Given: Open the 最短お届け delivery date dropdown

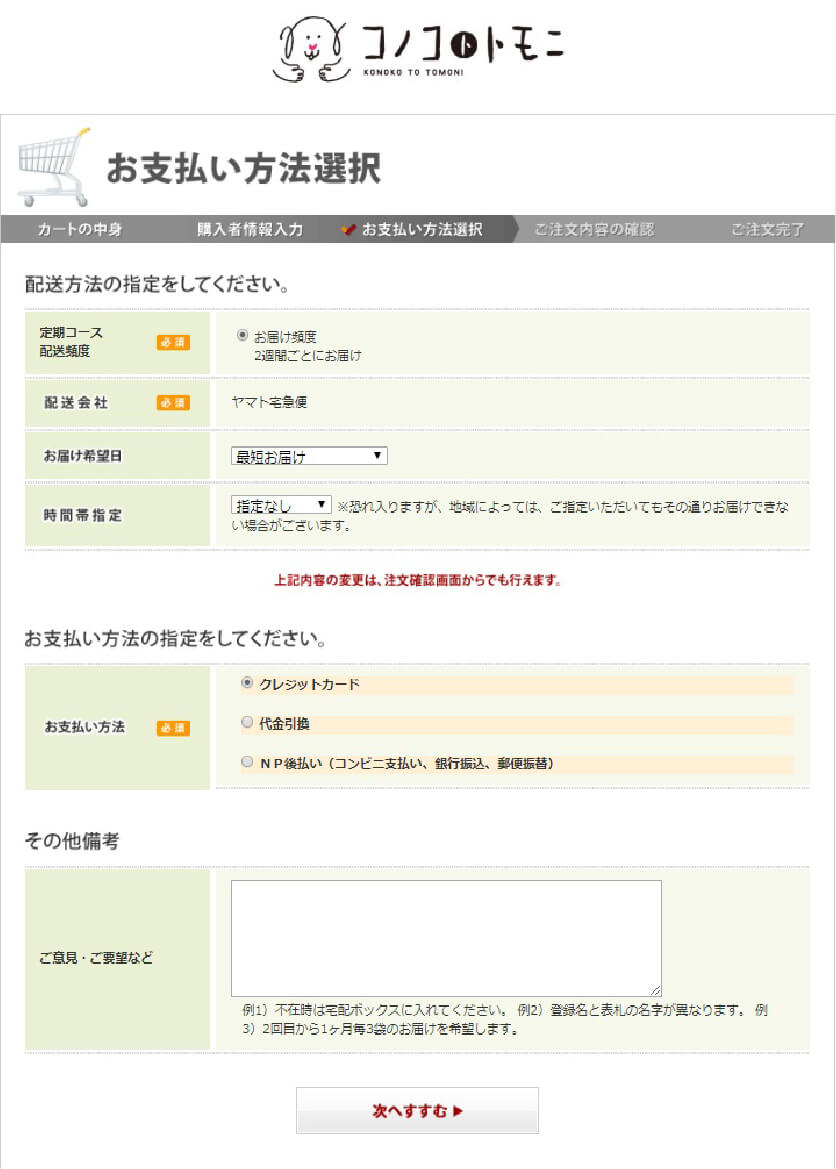Looking at the screenshot, I should (309, 456).
